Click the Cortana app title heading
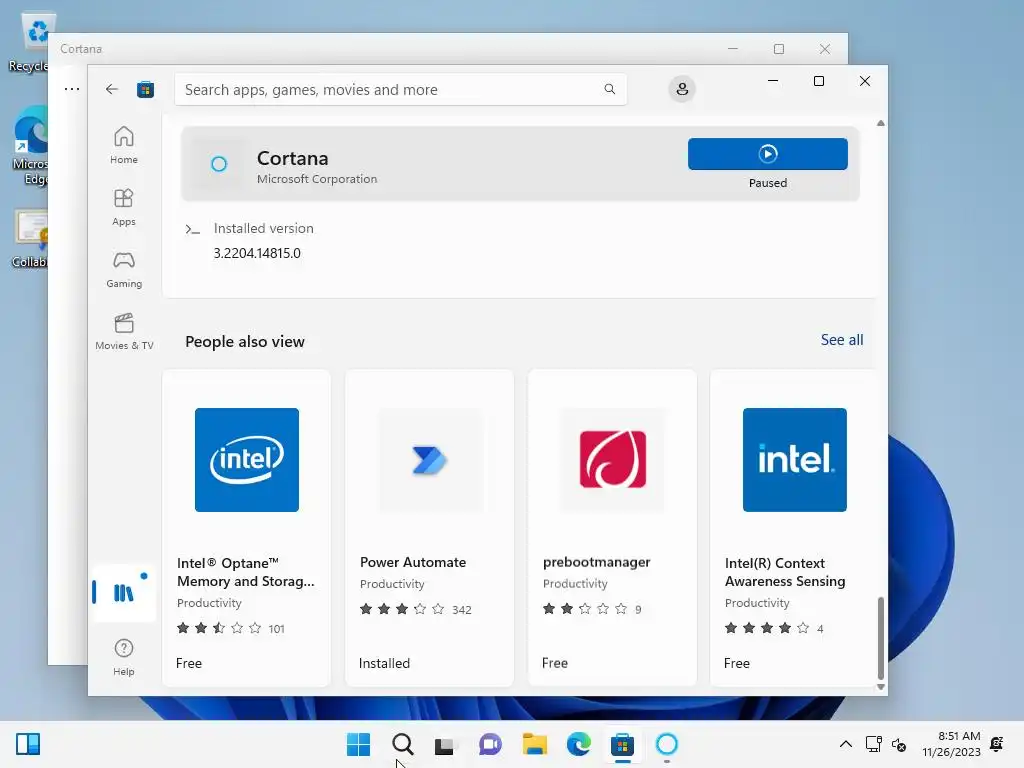Screen dimensions: 1024x768 [x=293, y=158]
